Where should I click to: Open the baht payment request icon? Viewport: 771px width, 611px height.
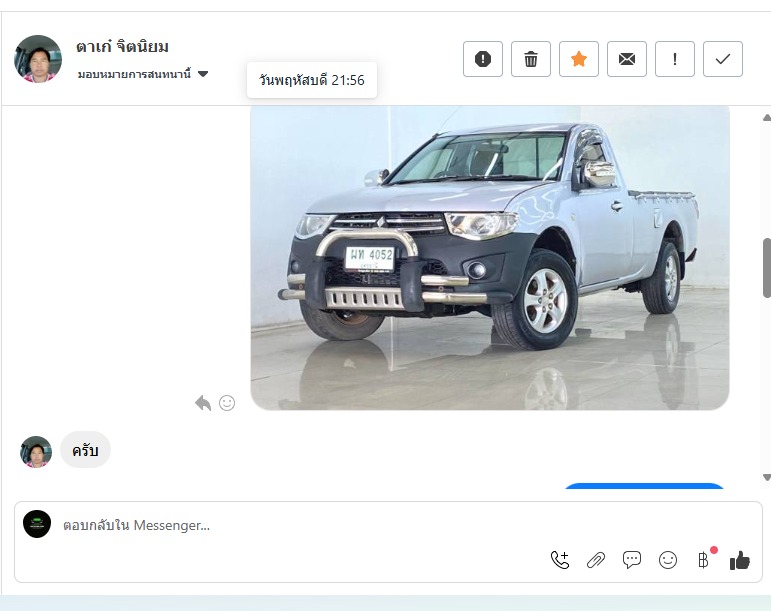pos(704,560)
